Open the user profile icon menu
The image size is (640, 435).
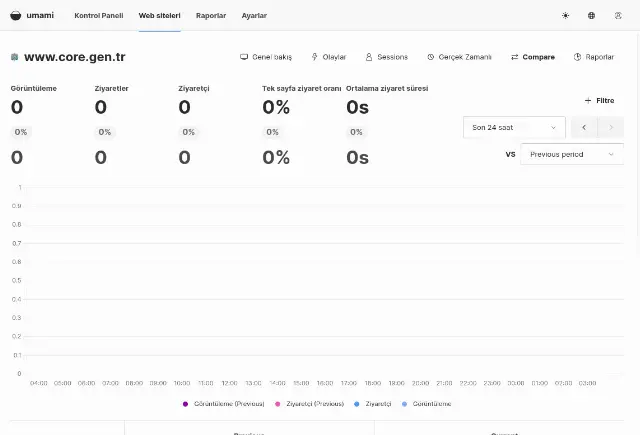pyautogui.click(x=618, y=16)
